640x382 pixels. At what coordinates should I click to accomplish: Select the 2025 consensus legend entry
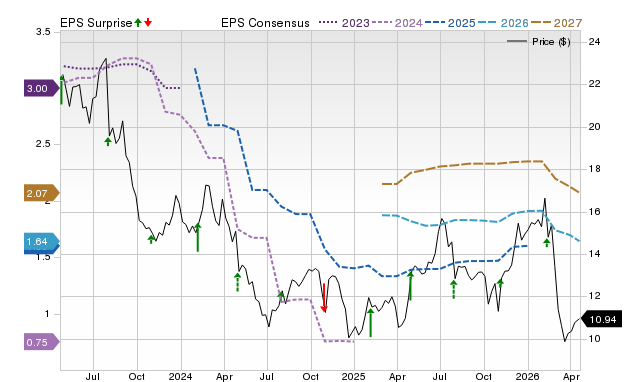450,23
